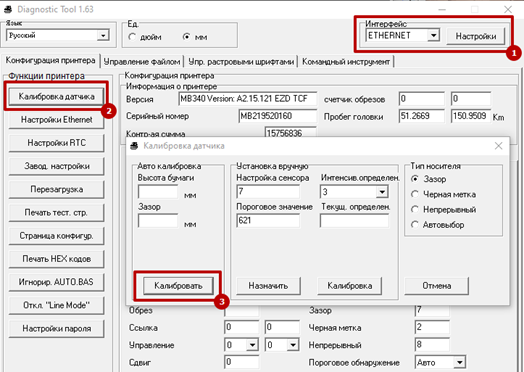
Task: Click Завод. настройки button
Action: (56, 166)
